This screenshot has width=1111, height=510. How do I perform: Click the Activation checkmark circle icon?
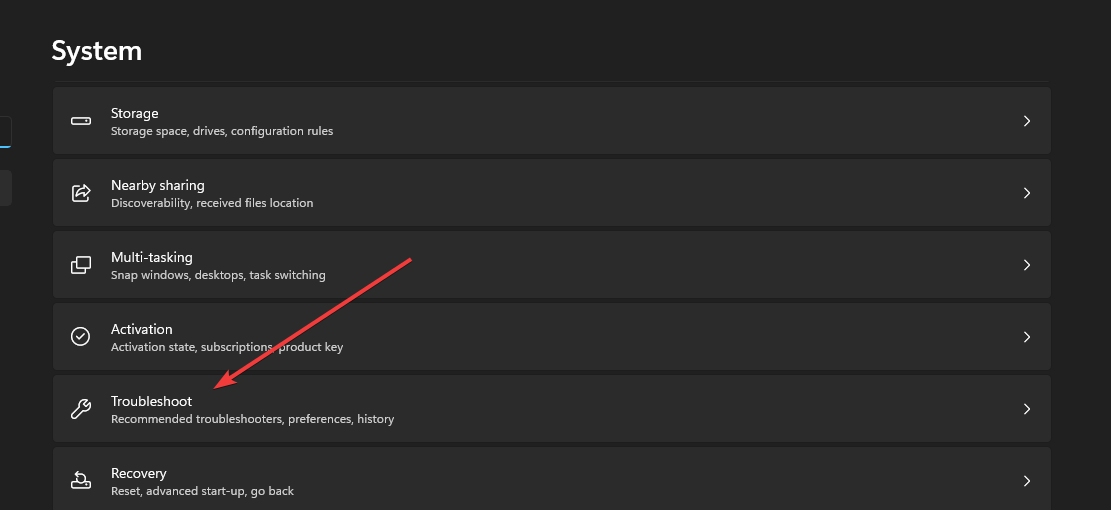tap(81, 337)
